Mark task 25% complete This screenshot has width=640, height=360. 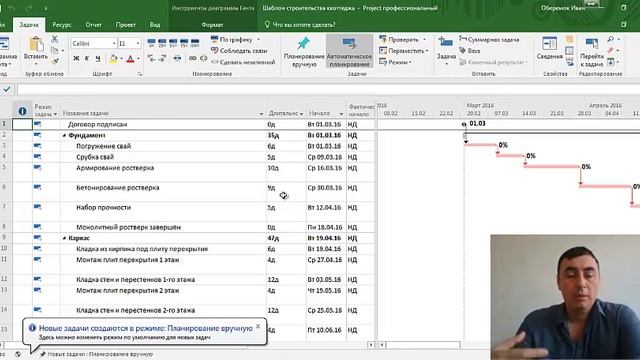[x=162, y=43]
